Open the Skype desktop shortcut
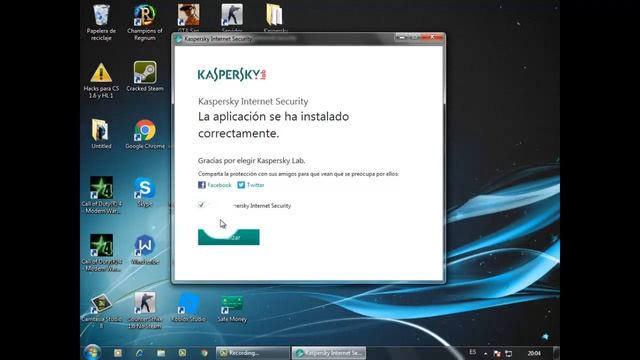This screenshot has height=360, width=640. click(144, 191)
